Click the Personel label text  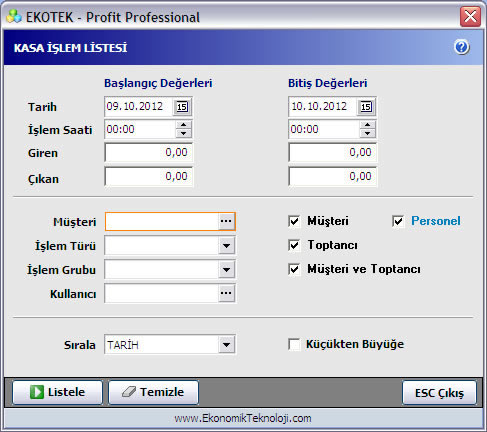[x=436, y=221]
